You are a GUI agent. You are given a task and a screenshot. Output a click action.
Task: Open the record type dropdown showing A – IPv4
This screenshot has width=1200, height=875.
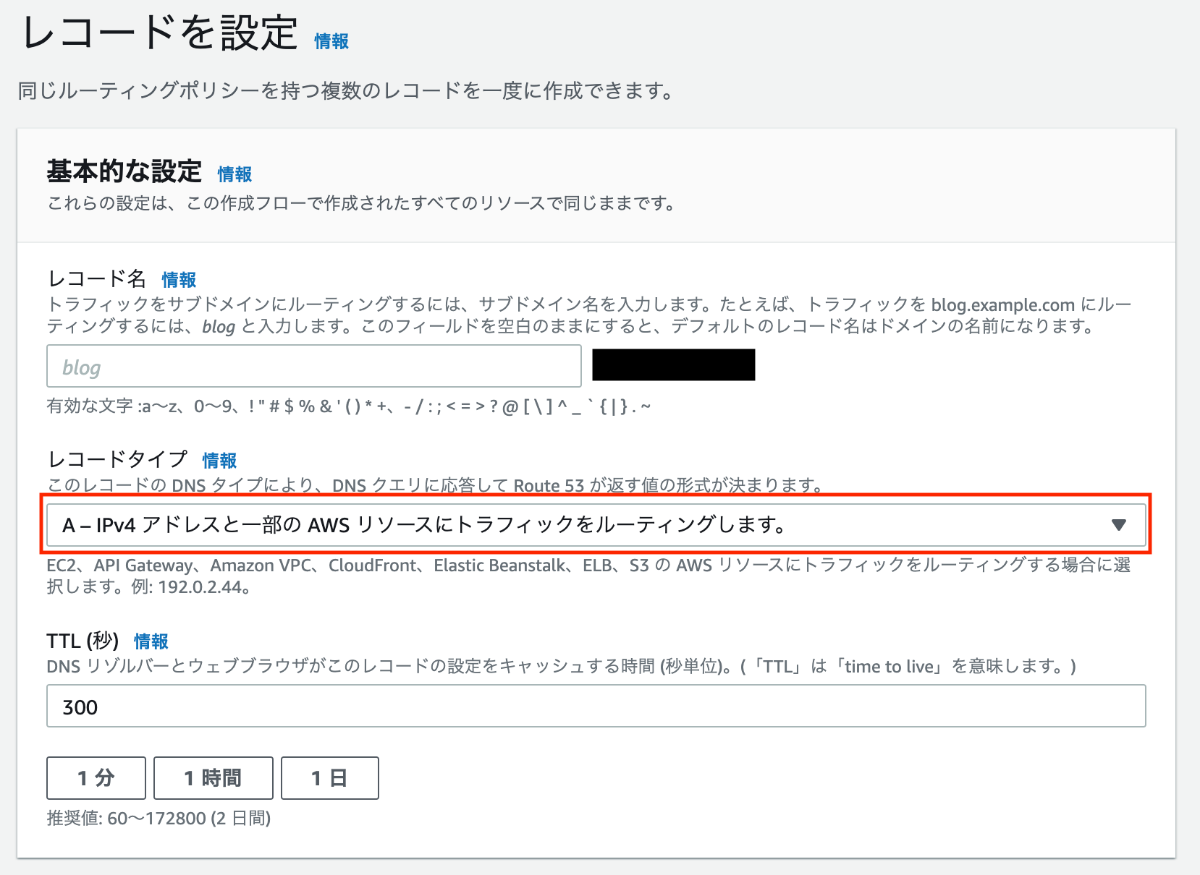point(596,525)
